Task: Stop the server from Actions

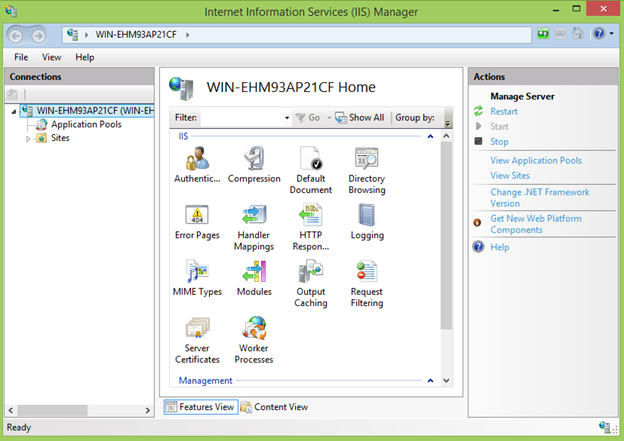Action: (x=499, y=142)
